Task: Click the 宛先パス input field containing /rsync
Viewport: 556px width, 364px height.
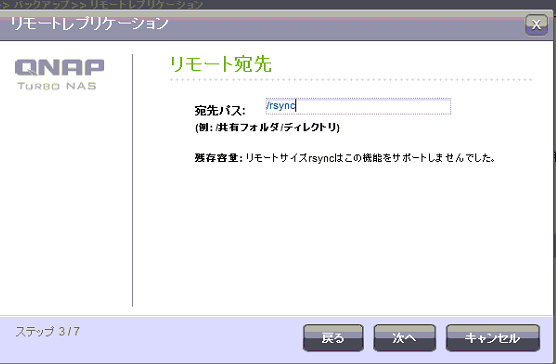Action: (358, 106)
